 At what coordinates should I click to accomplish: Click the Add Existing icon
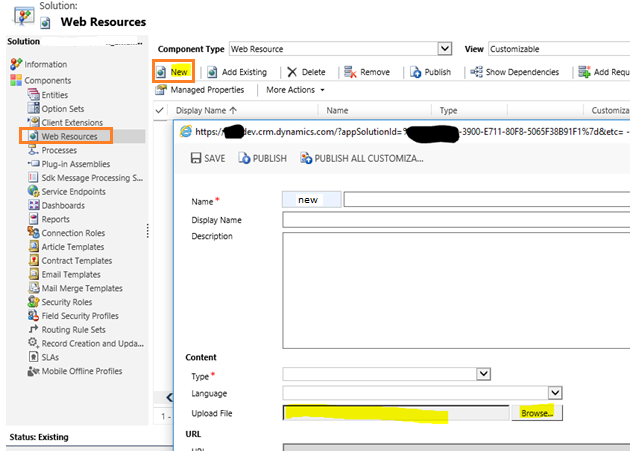point(212,72)
